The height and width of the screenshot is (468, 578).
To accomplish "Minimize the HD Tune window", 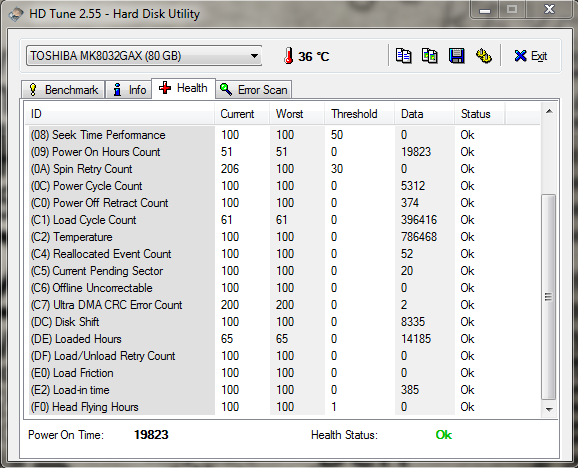I will point(485,10).
